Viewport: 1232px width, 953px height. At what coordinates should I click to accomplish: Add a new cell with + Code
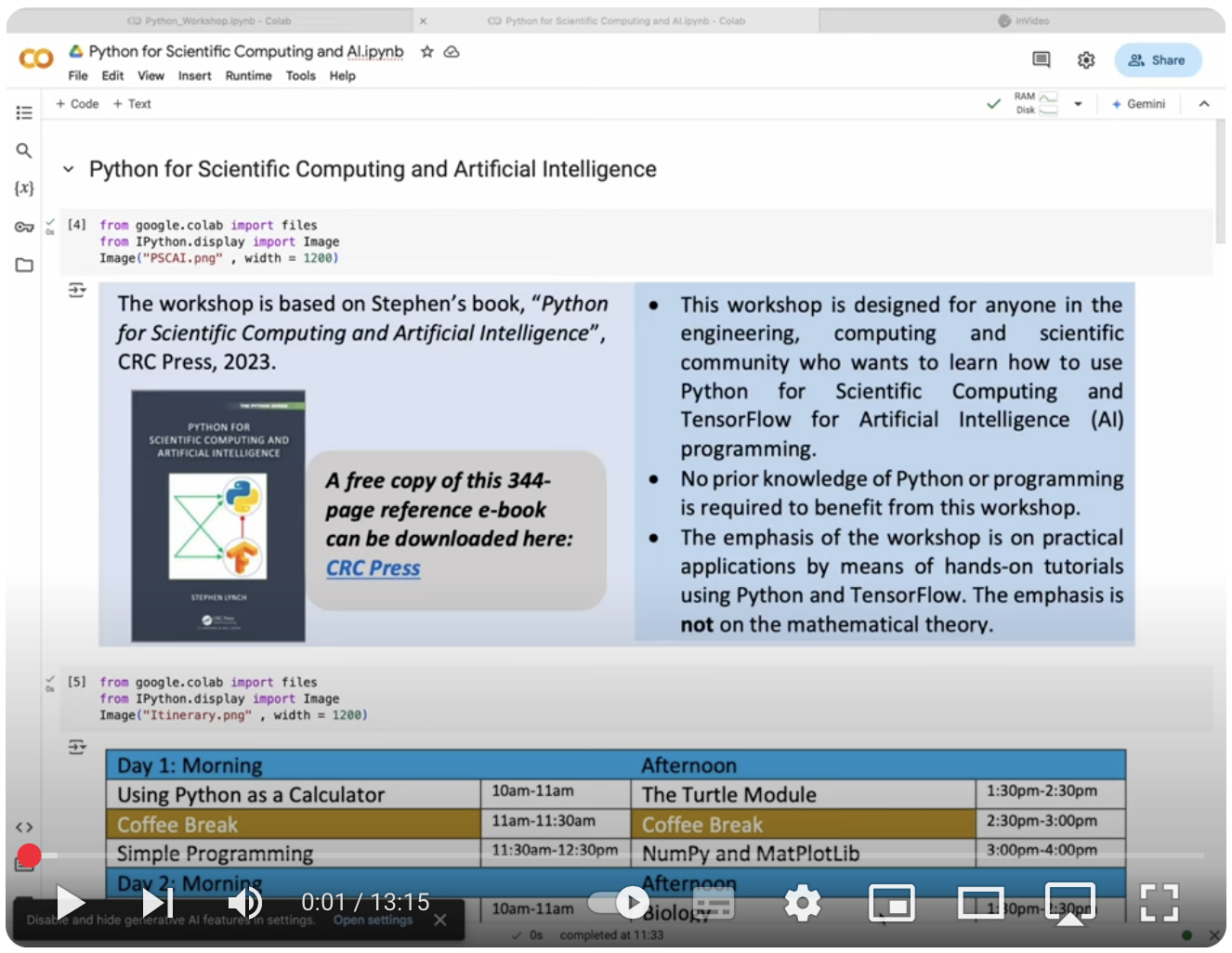(x=77, y=104)
